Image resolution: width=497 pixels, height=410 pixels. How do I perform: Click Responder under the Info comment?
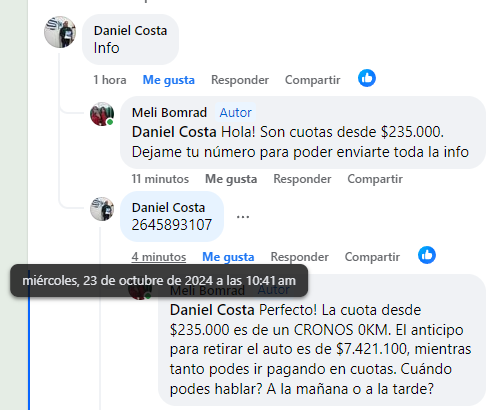[x=240, y=80]
